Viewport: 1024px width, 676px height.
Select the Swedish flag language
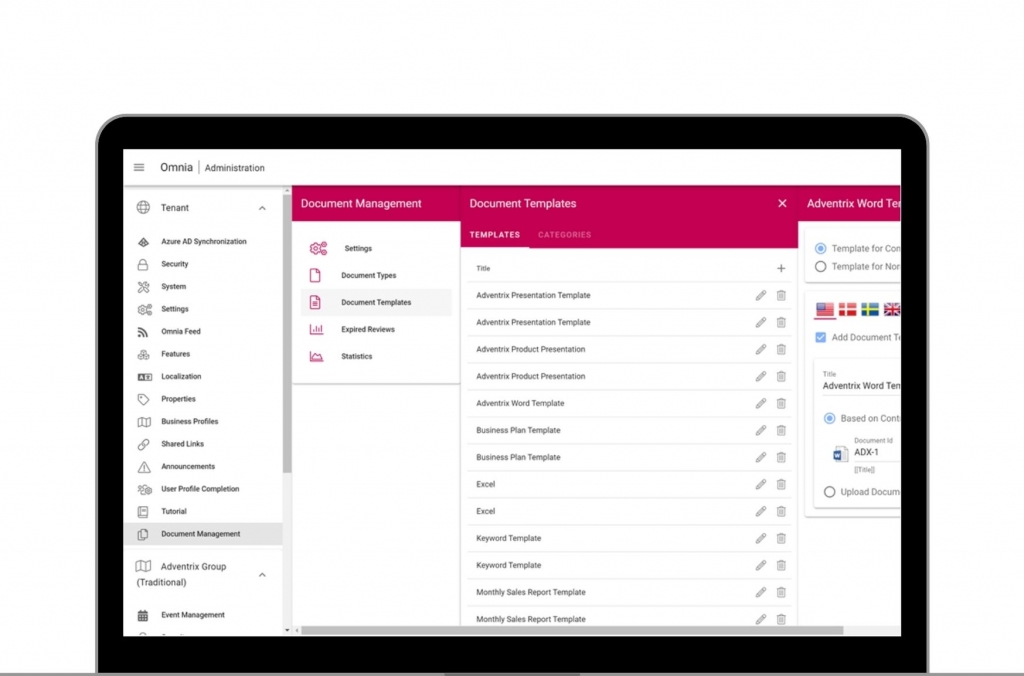(870, 310)
